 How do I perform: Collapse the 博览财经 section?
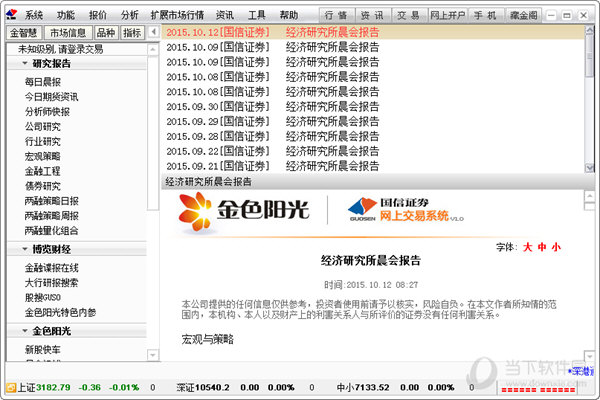click(x=25, y=249)
